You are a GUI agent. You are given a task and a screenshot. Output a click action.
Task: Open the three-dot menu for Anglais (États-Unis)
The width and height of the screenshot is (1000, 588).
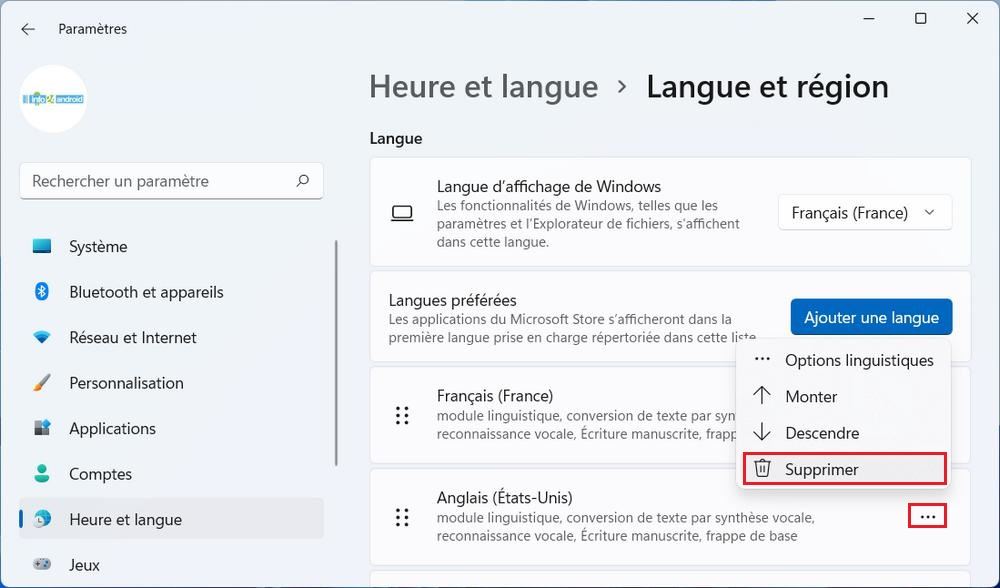coord(927,517)
